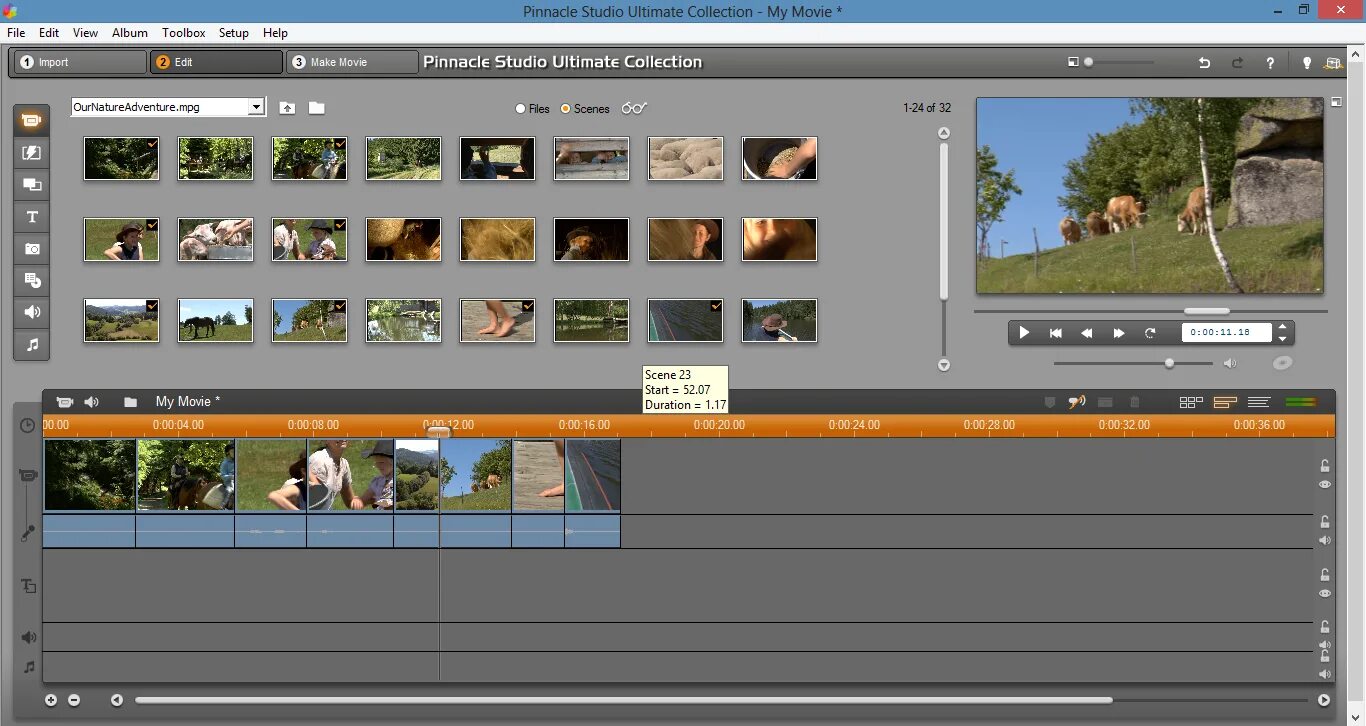
Task: Click the 0:00:11.18 timecode field
Action: click(x=1226, y=333)
